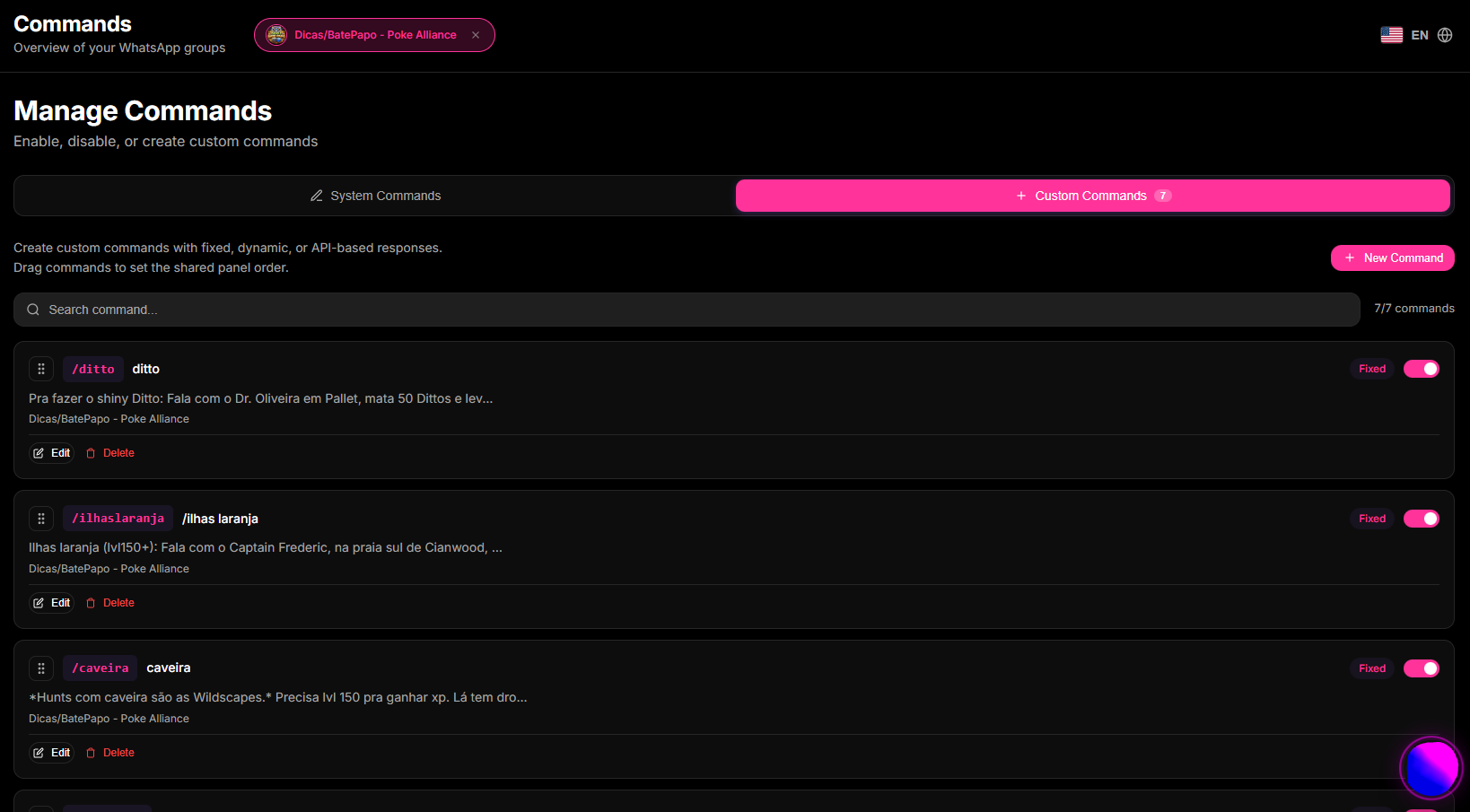Delete the /ilhaslaranja command

[x=110, y=603]
